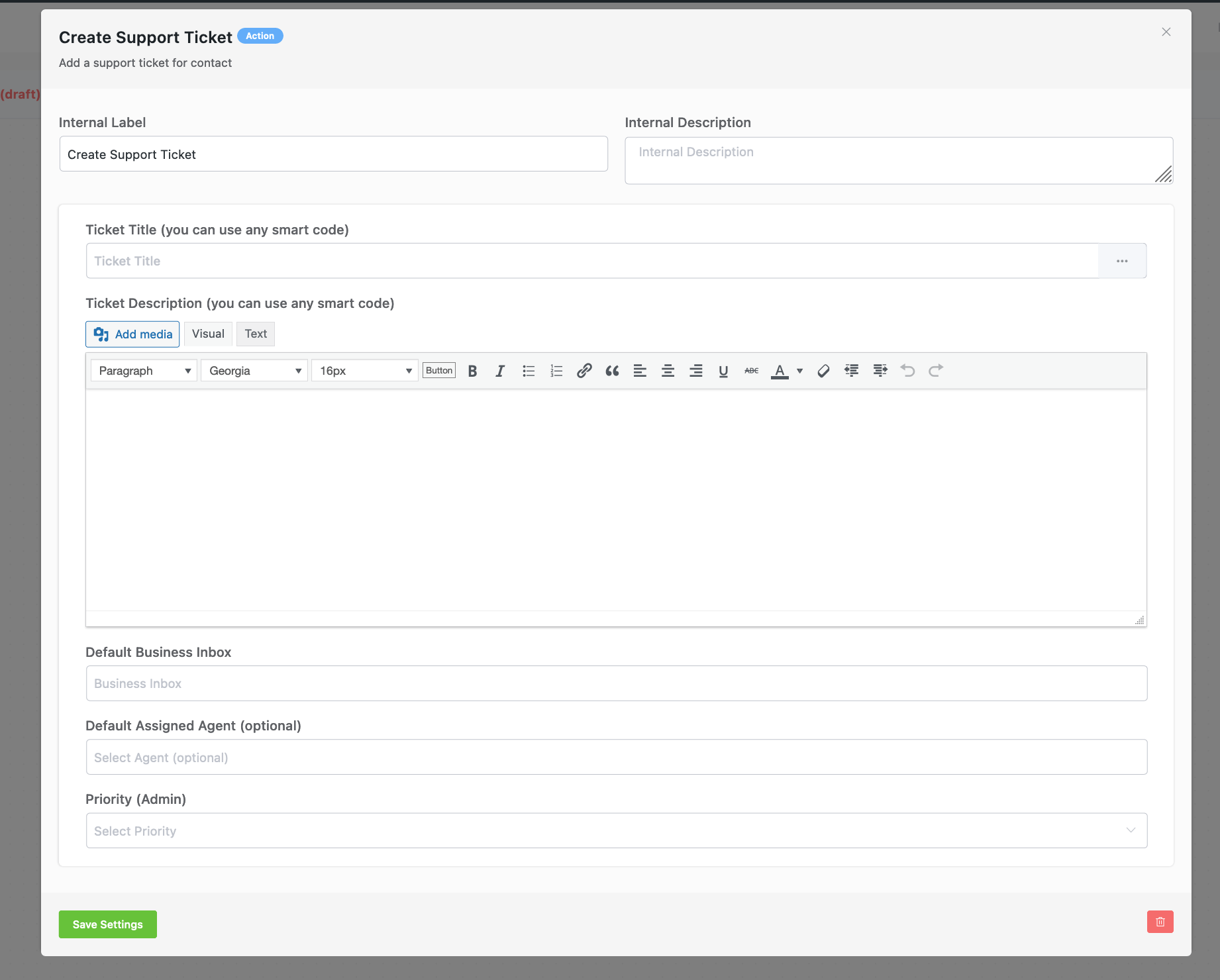Screen dimensions: 1220x980
Task: Apply bold formatting in ticket description editor
Action: [472, 370]
